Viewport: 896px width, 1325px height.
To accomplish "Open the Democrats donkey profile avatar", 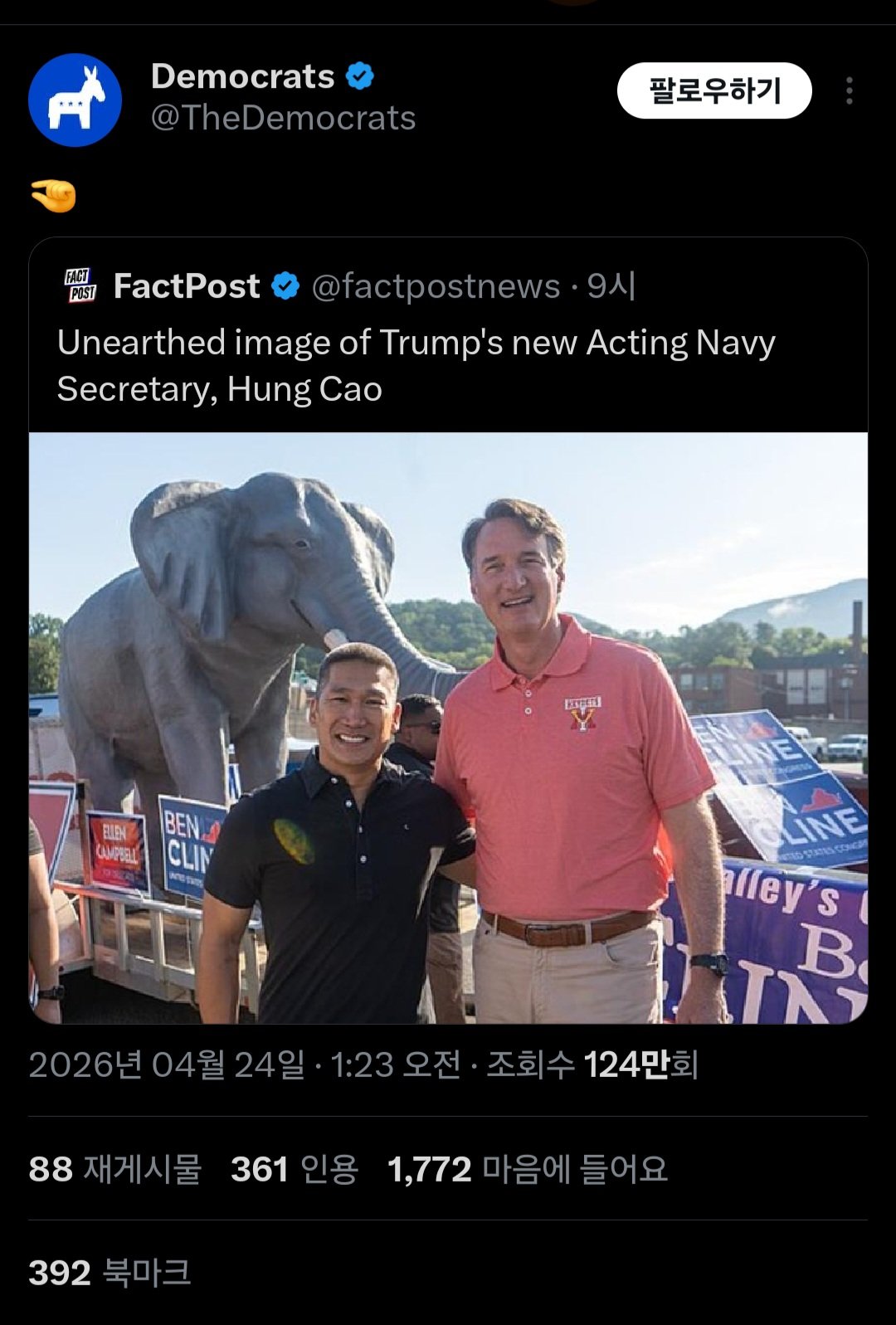I will 75,100.
